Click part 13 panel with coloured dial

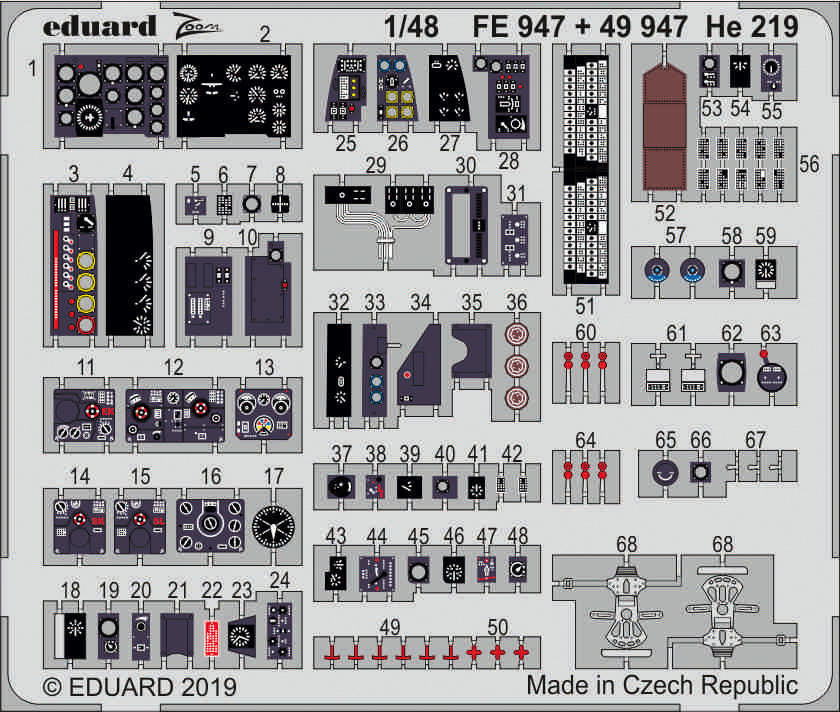tap(264, 415)
